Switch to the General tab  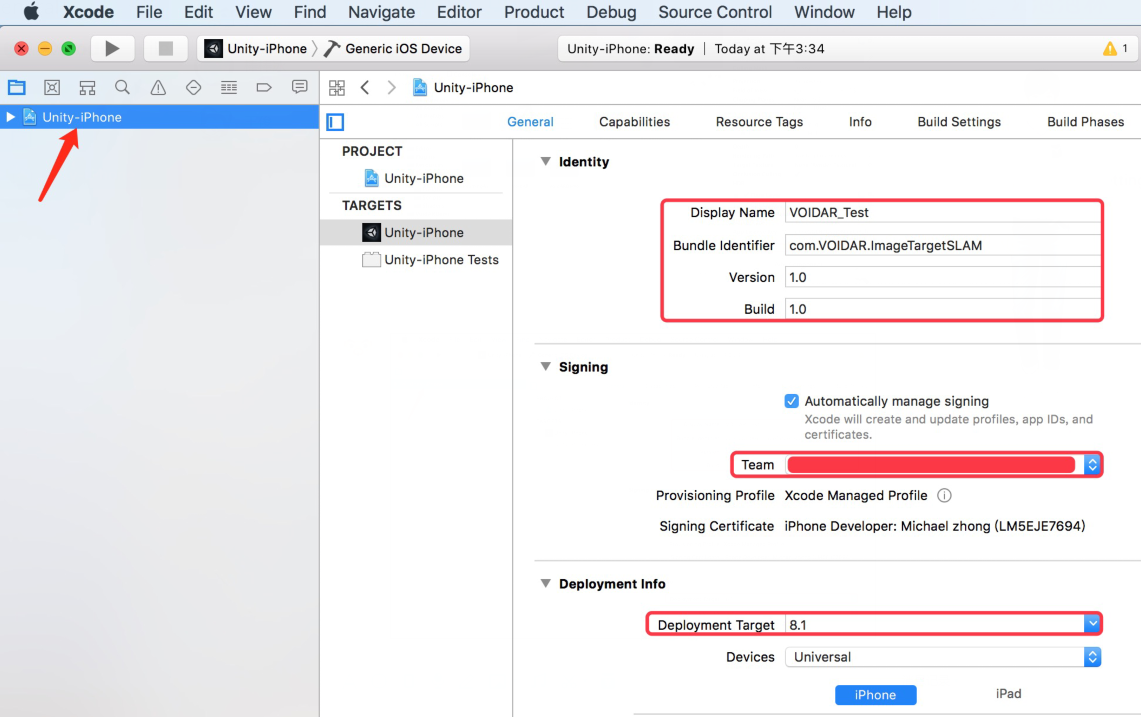tap(530, 122)
